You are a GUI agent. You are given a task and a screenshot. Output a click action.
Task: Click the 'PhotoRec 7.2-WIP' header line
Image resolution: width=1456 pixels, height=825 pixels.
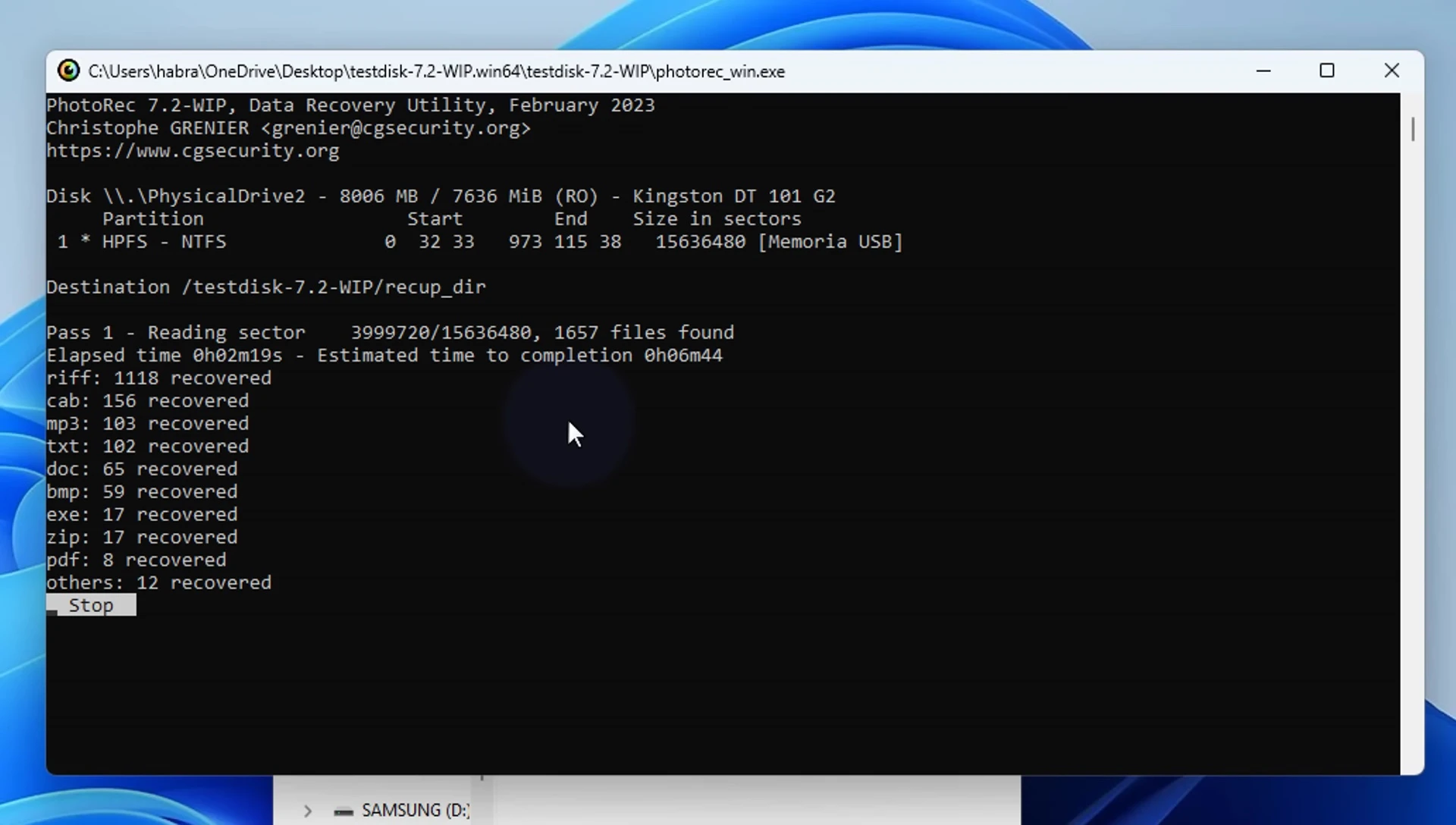(x=350, y=105)
